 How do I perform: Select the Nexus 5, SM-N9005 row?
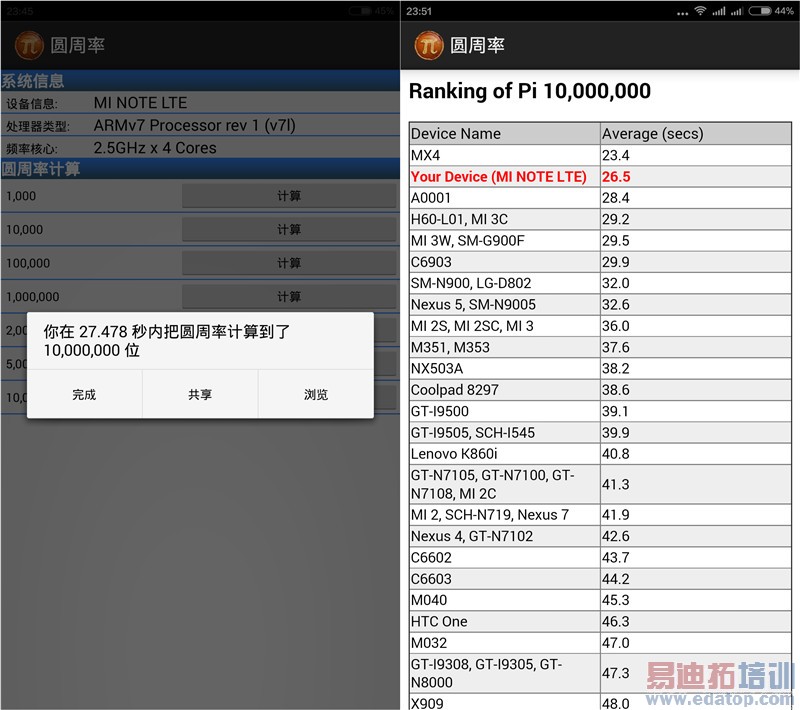(600, 305)
